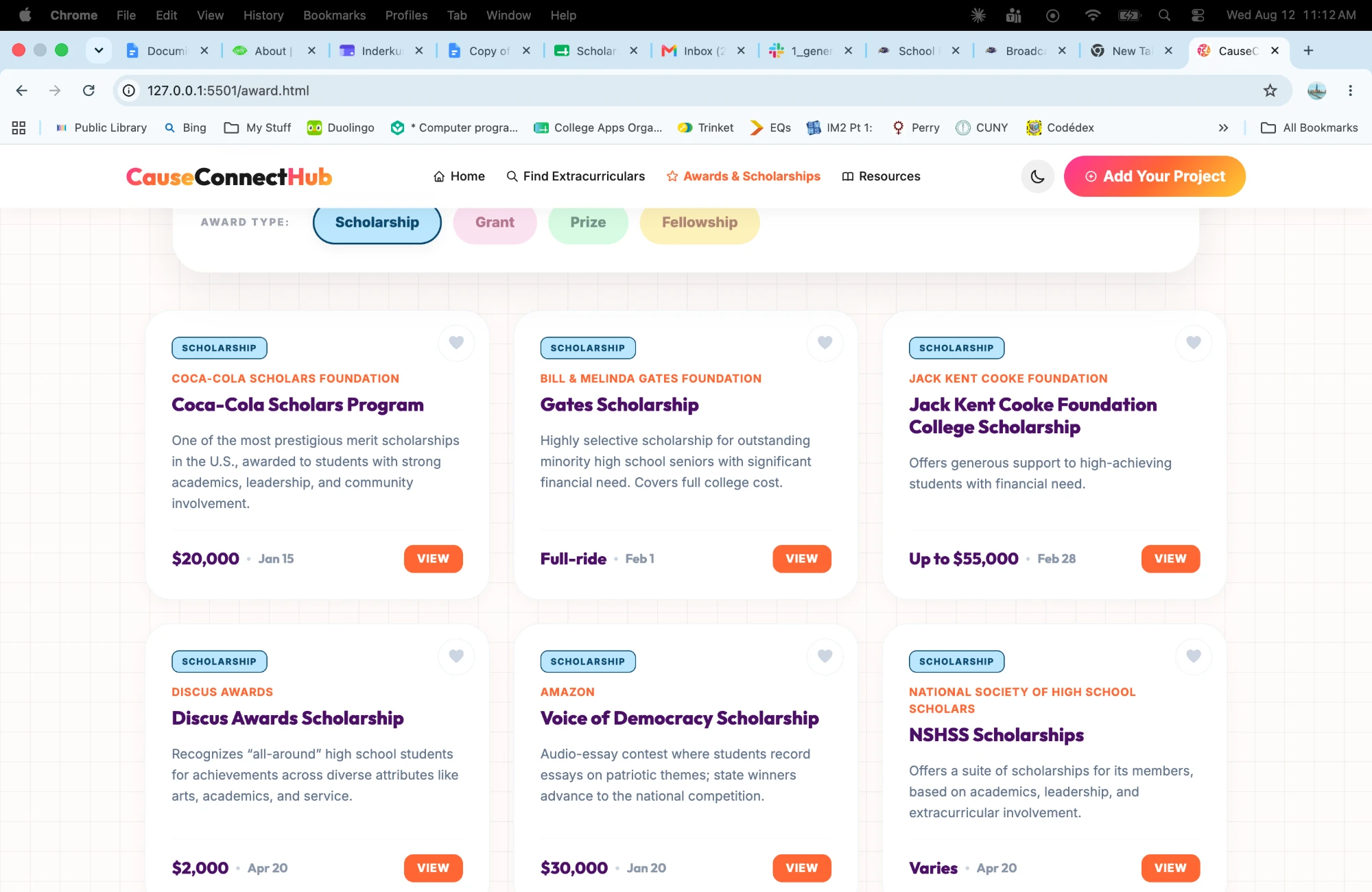Screen dimensions: 1372x892
Task: Open the Computer programming bookmark
Action: 454,128
